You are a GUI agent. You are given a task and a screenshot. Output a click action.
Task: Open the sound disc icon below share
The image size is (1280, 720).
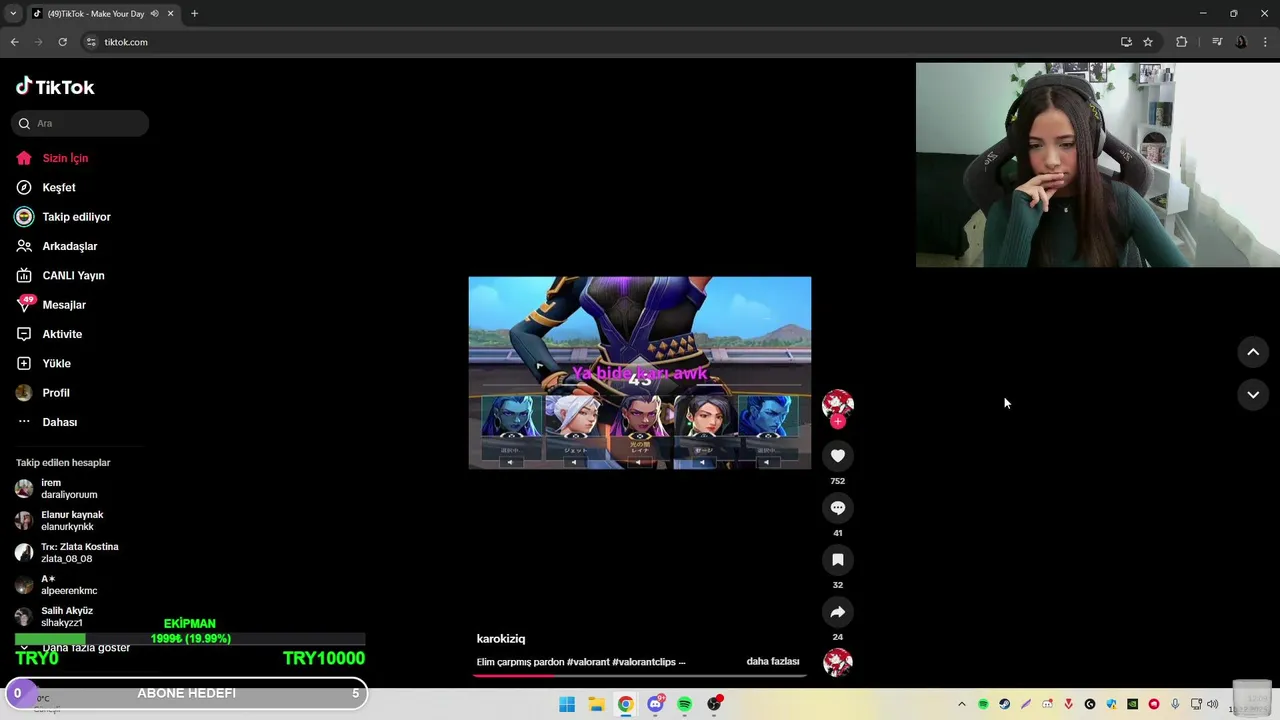(838, 662)
